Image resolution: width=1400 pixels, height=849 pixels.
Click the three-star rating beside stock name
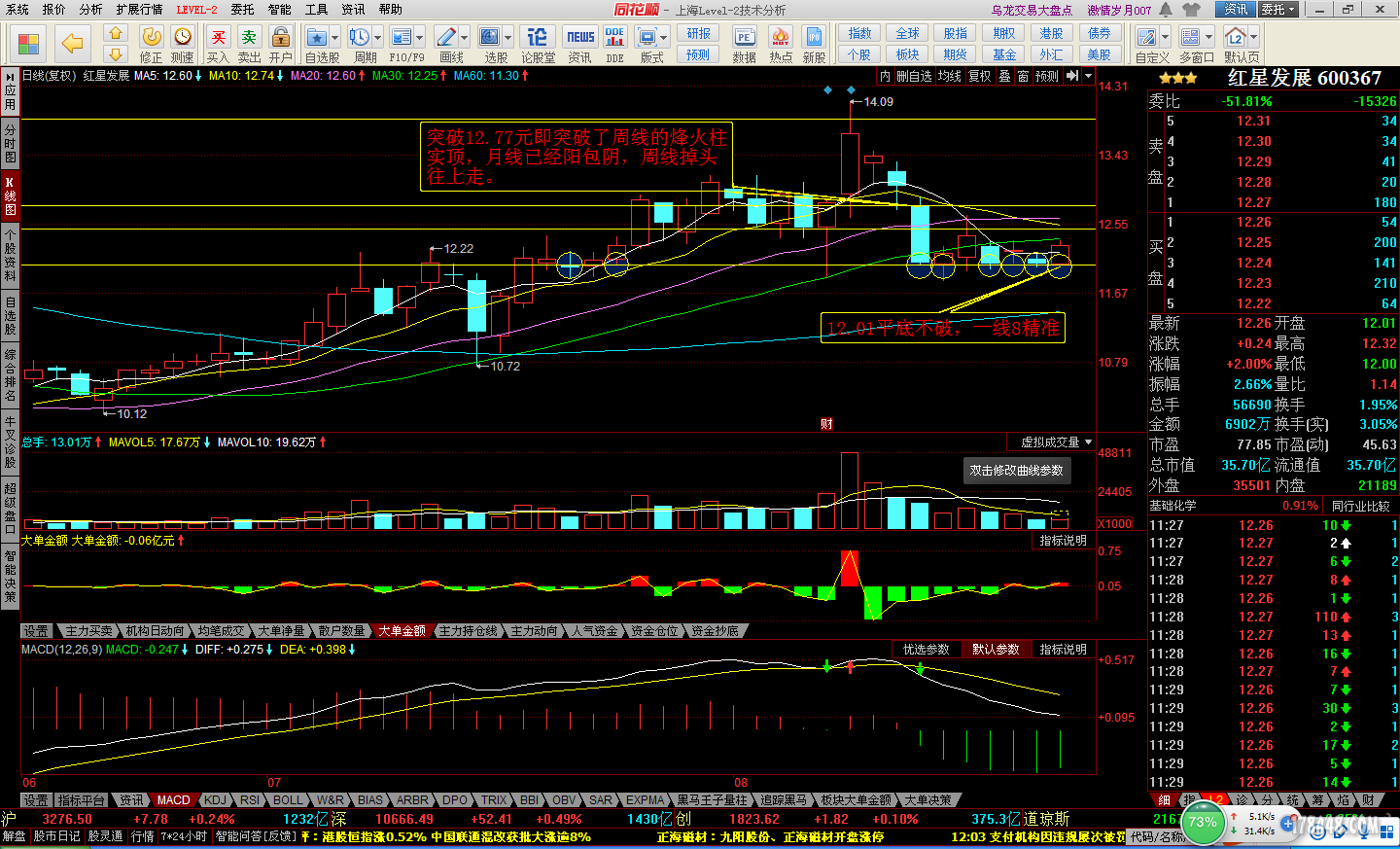pos(1177,78)
